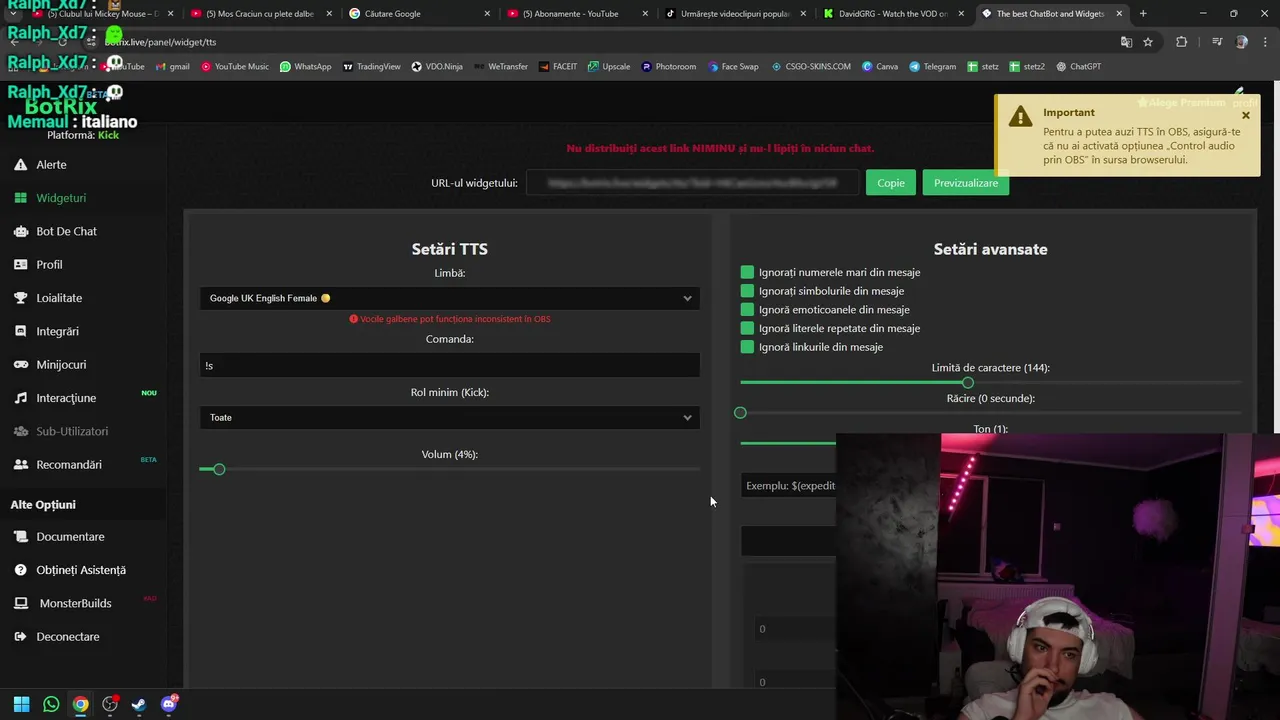Open the Face Swap bookmark
Image resolution: width=1280 pixels, height=720 pixels.
point(734,67)
